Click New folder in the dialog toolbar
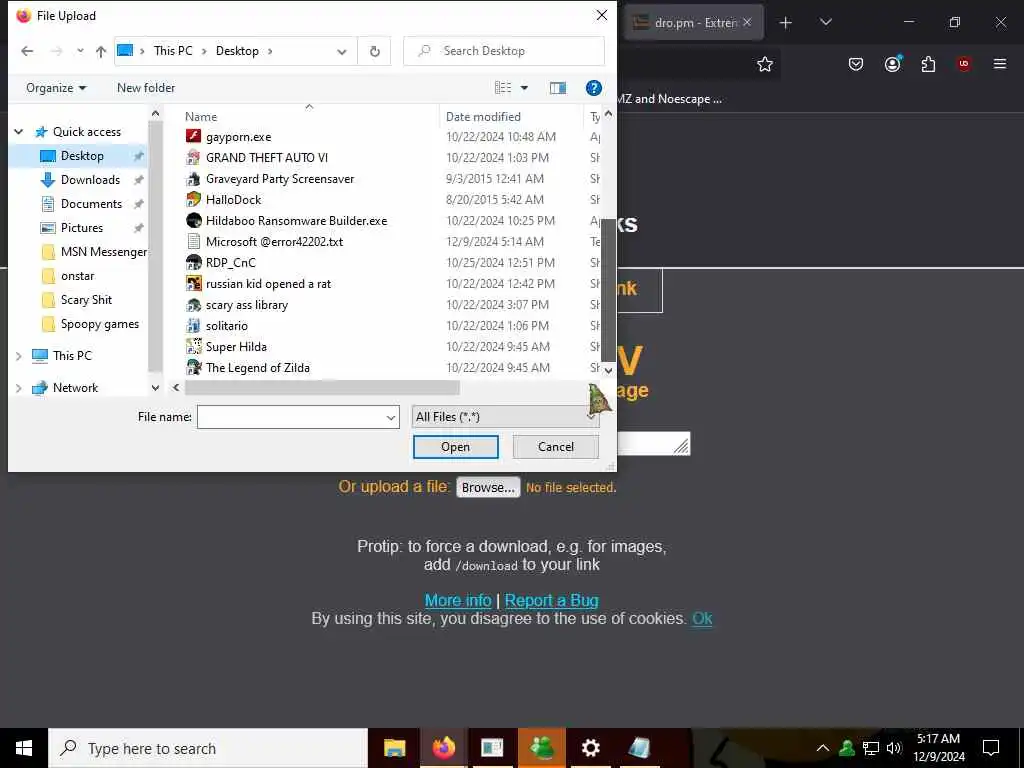 (x=146, y=88)
